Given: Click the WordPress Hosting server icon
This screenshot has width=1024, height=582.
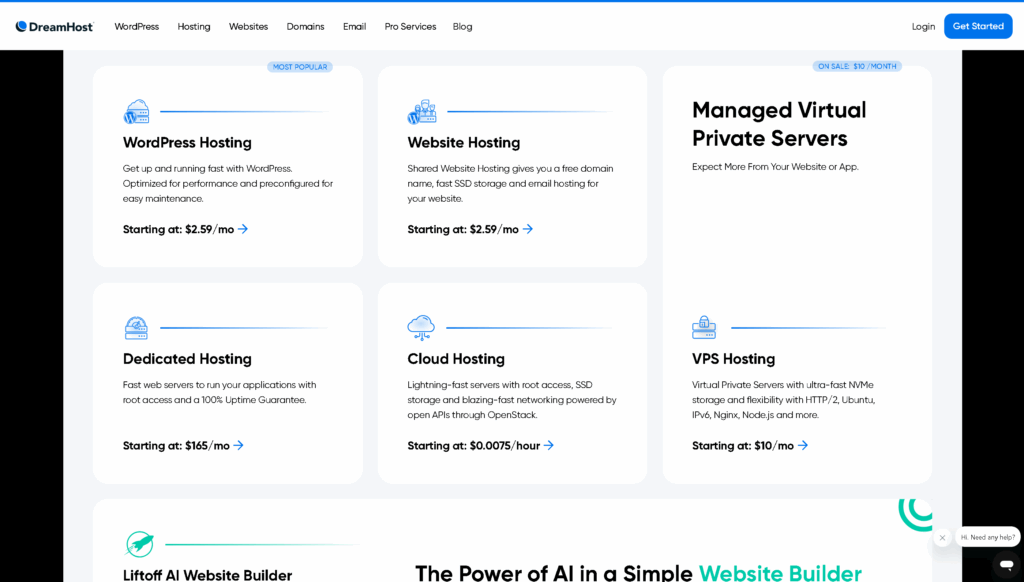Looking at the screenshot, I should click(136, 112).
